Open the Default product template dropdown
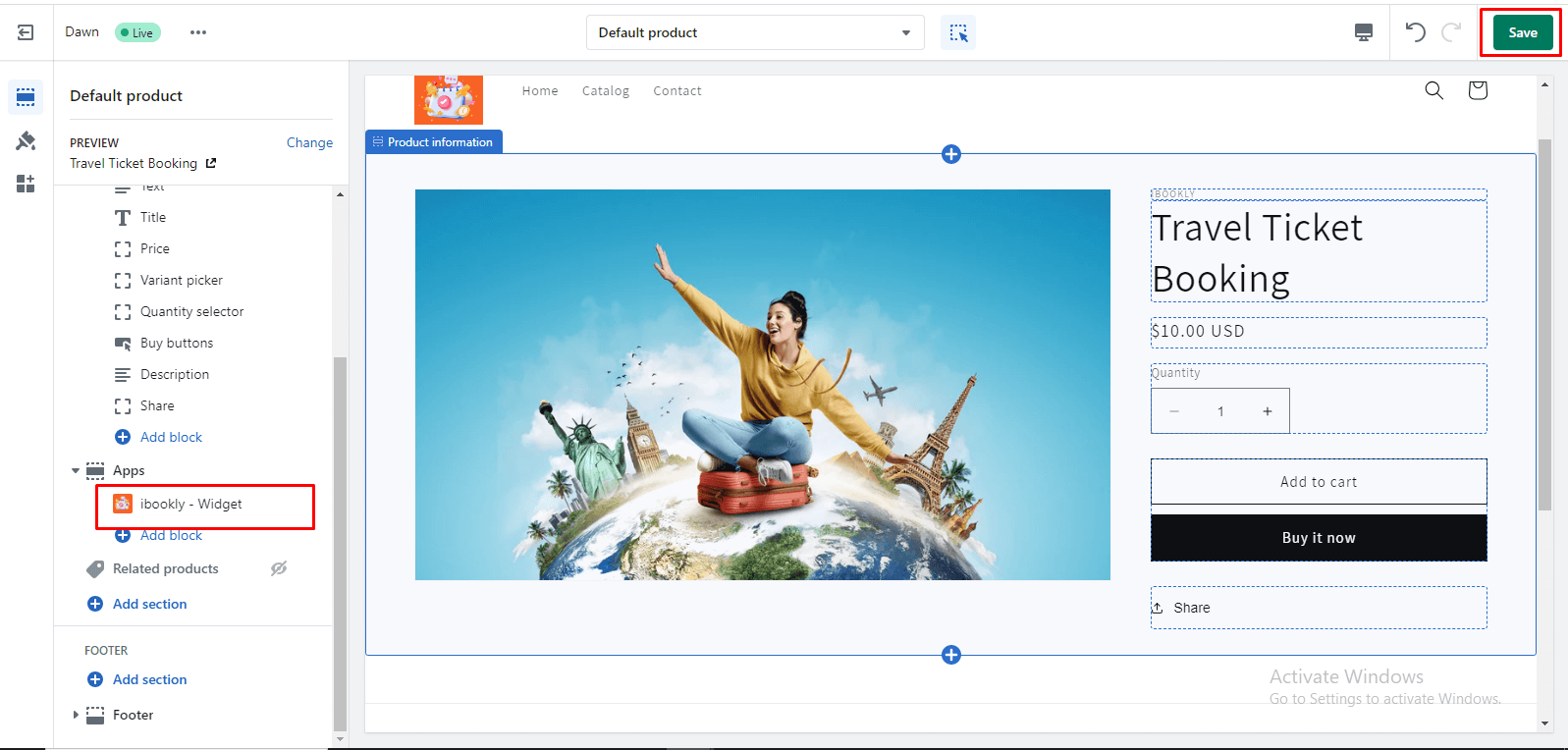This screenshot has height=750, width=1568. [x=754, y=32]
